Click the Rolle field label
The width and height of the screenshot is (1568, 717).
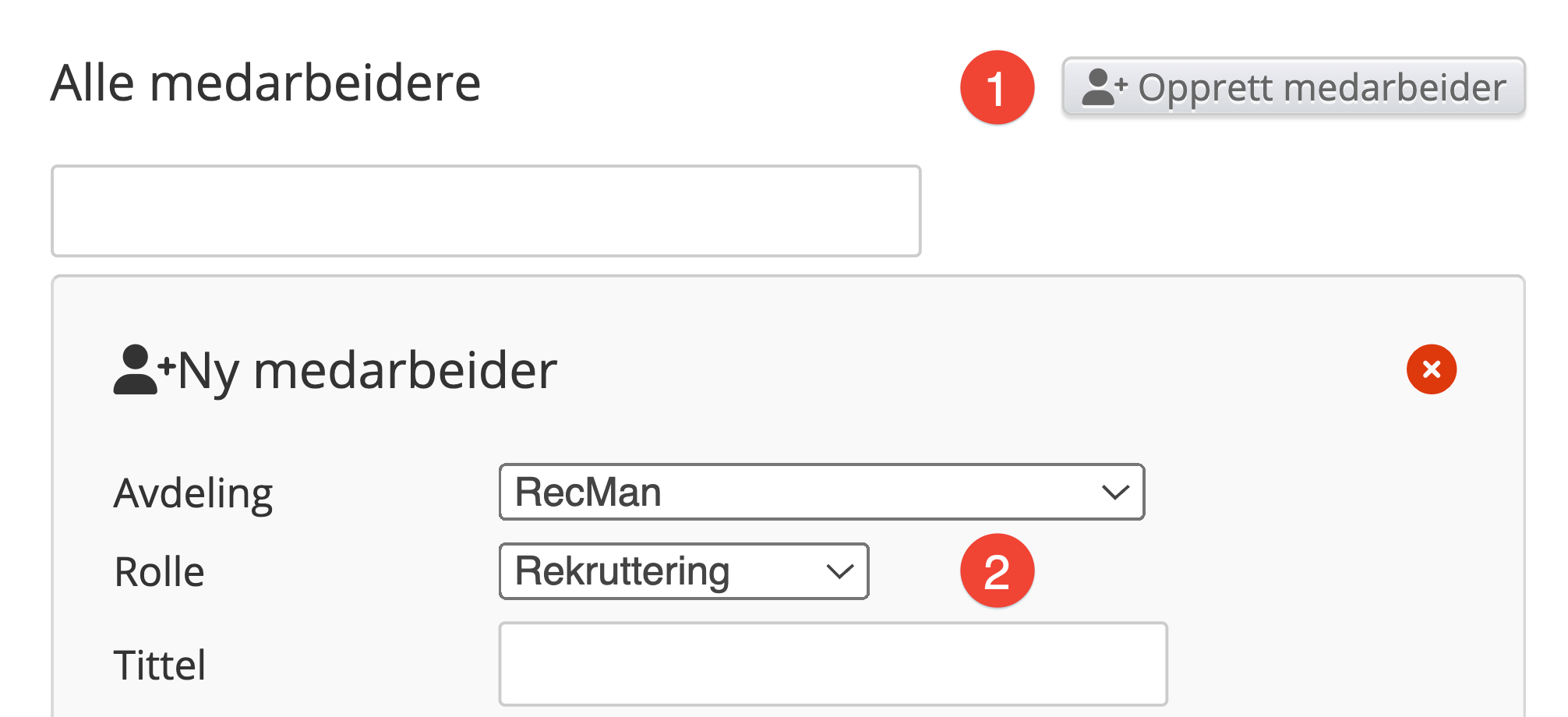159,572
